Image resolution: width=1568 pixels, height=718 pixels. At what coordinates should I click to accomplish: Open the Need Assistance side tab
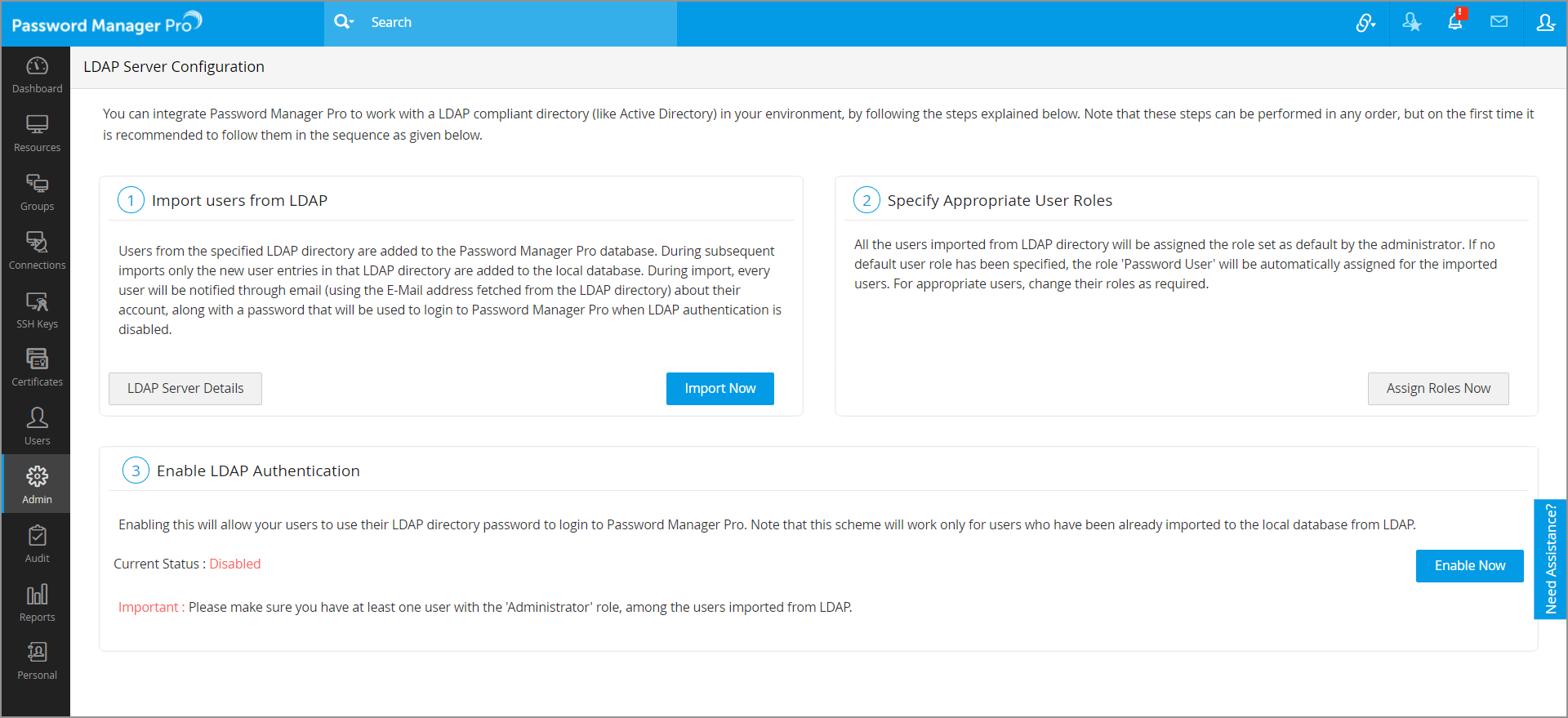click(x=1550, y=560)
